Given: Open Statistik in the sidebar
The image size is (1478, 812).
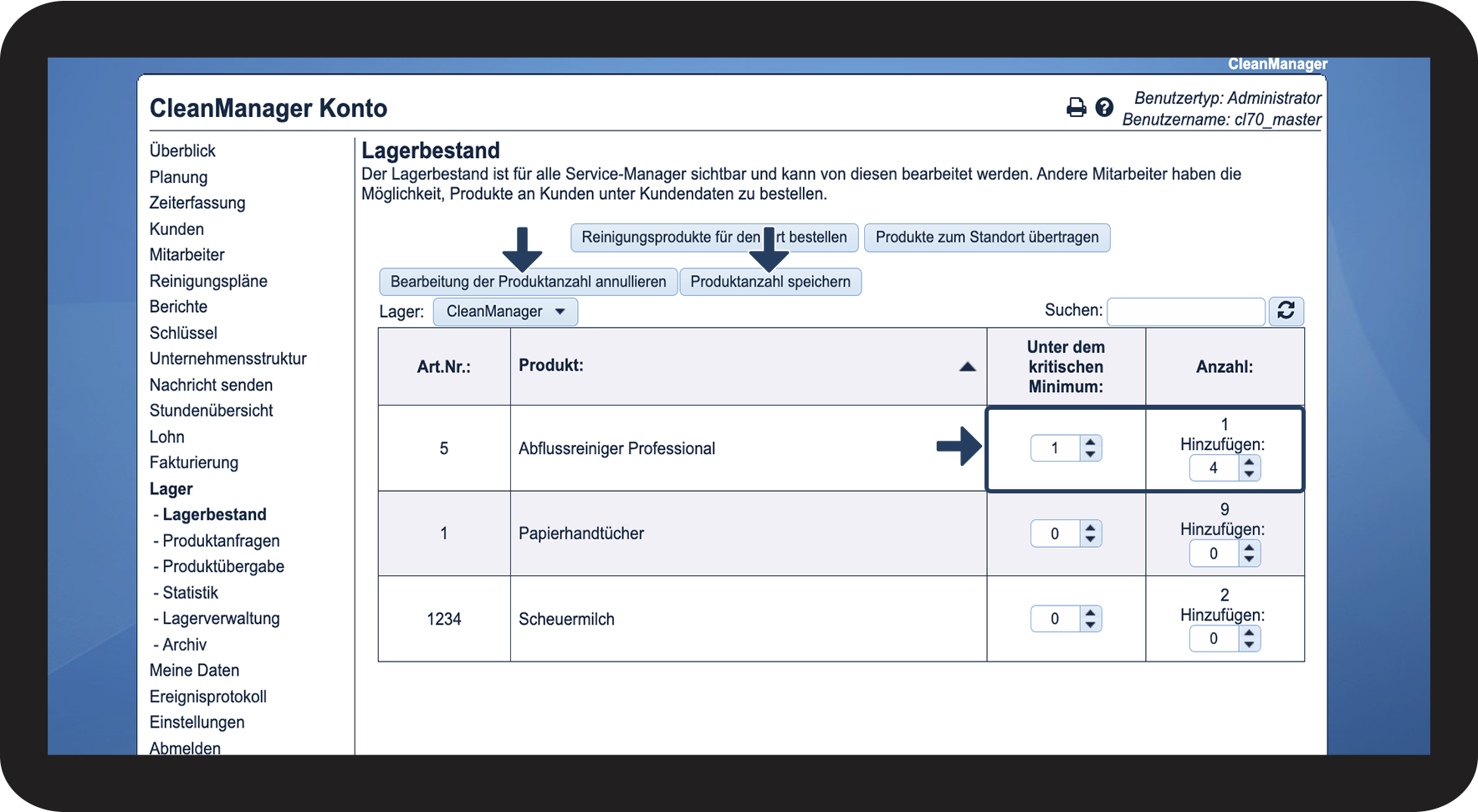Looking at the screenshot, I should (190, 593).
